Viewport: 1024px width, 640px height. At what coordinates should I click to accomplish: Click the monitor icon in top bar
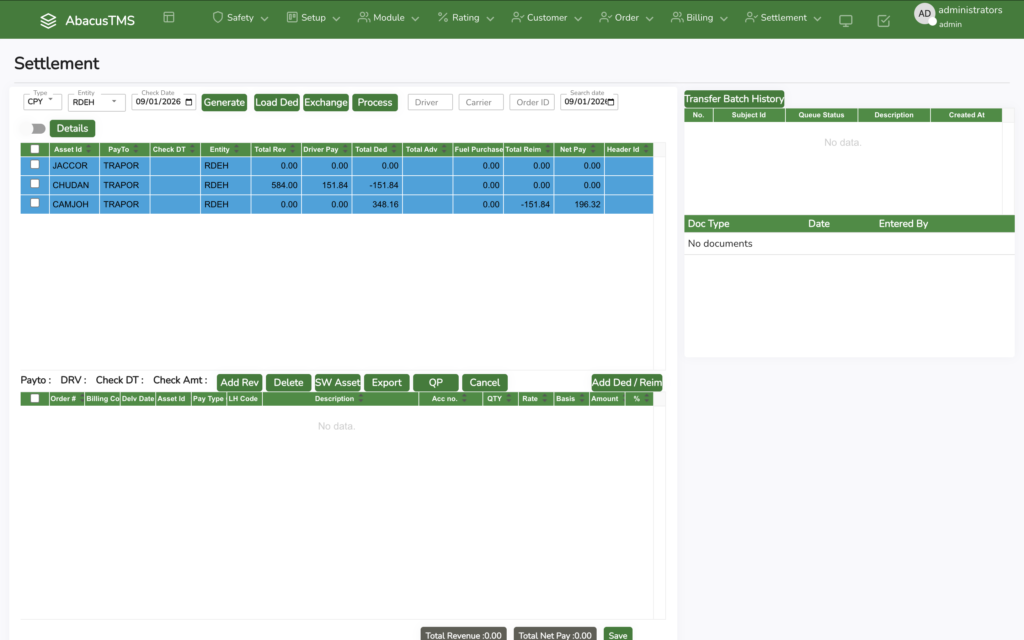coord(846,21)
